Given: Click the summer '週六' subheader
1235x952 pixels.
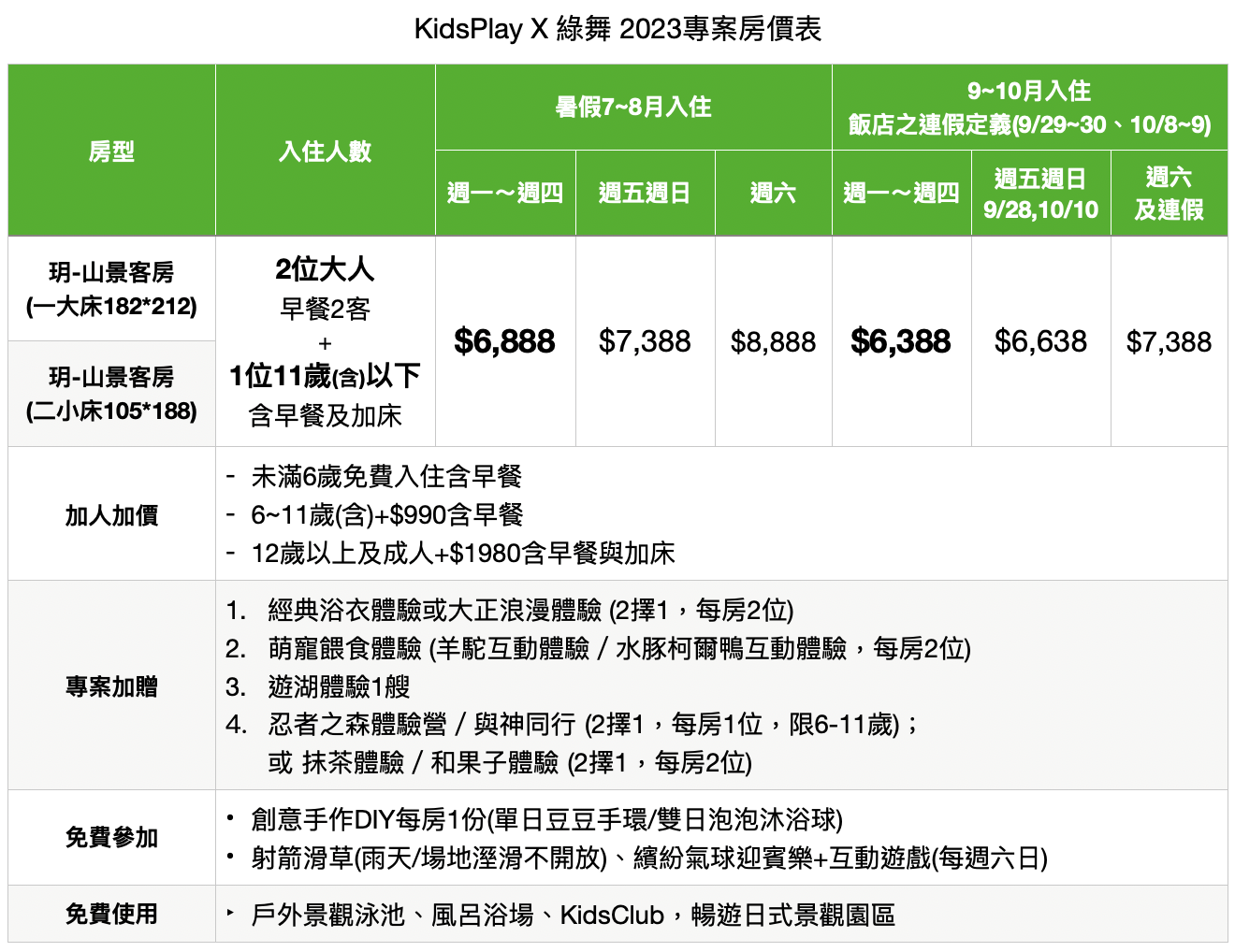Looking at the screenshot, I should pyautogui.click(x=773, y=193).
